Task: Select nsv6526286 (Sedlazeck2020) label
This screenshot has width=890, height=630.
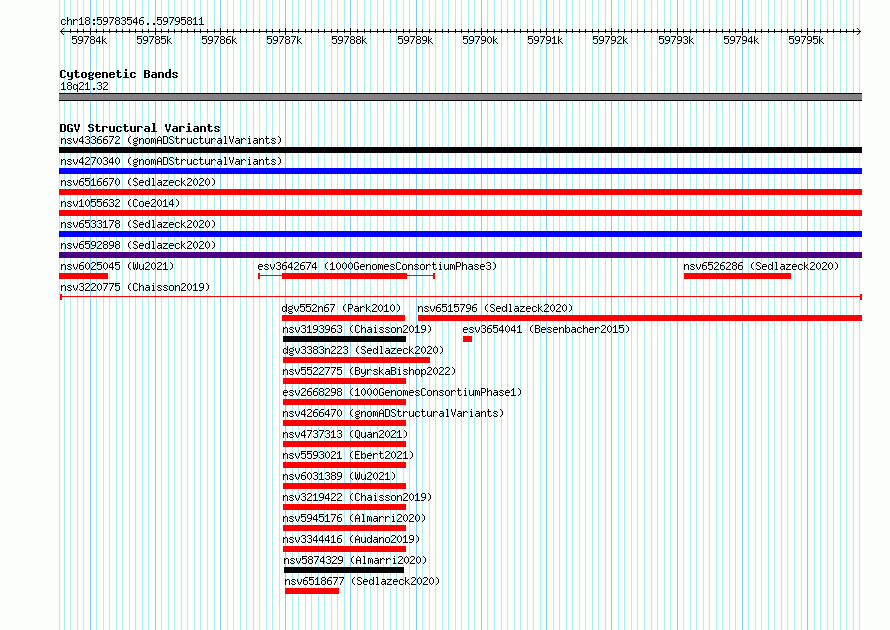Action: pos(761,266)
